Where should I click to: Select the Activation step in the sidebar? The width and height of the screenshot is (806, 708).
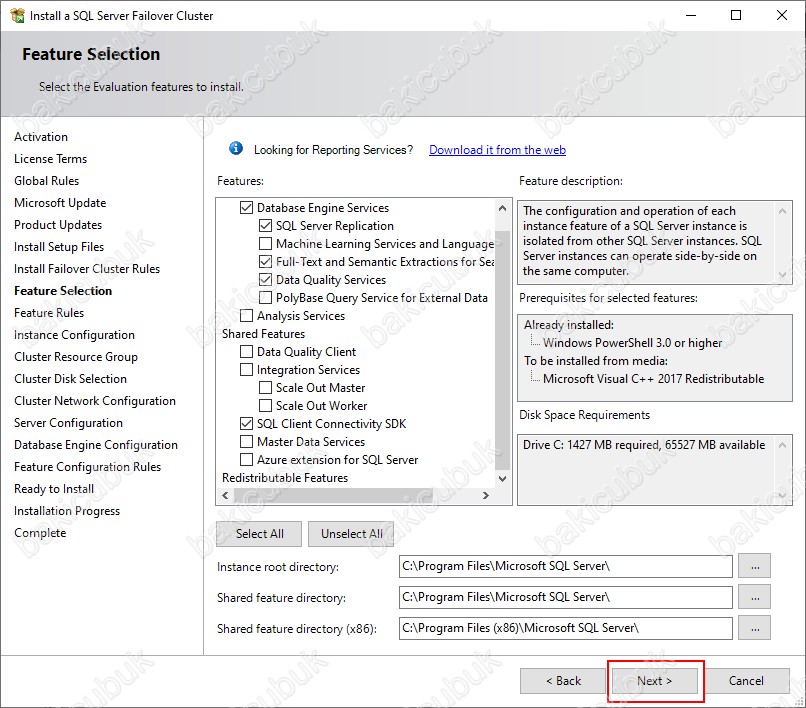point(41,137)
